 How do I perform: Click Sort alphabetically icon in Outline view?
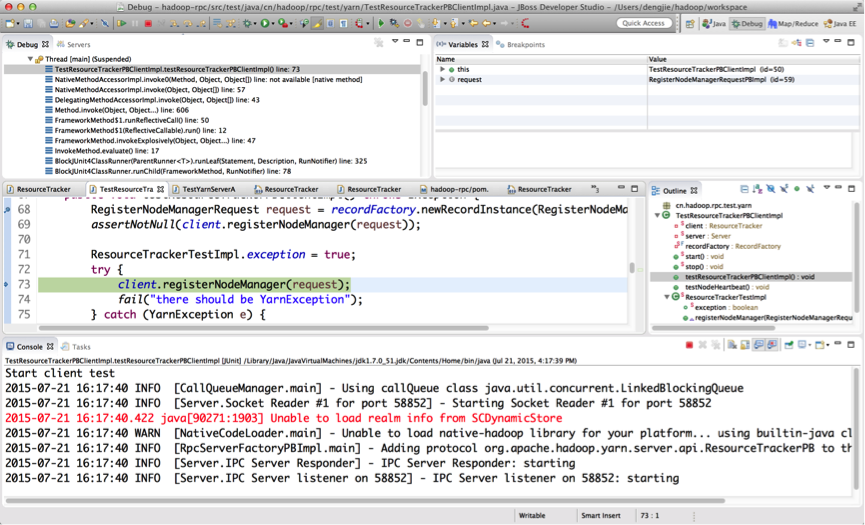(x=757, y=189)
